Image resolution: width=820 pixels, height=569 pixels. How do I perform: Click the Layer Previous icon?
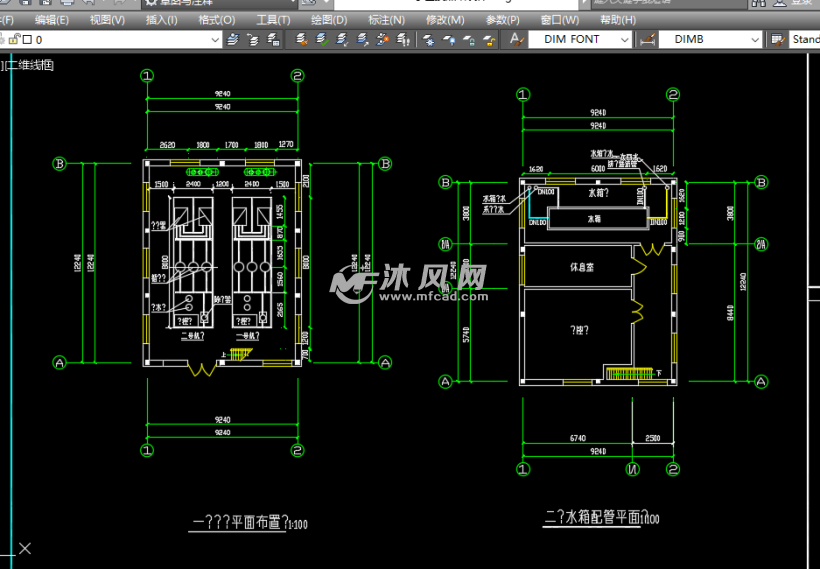pos(253,40)
